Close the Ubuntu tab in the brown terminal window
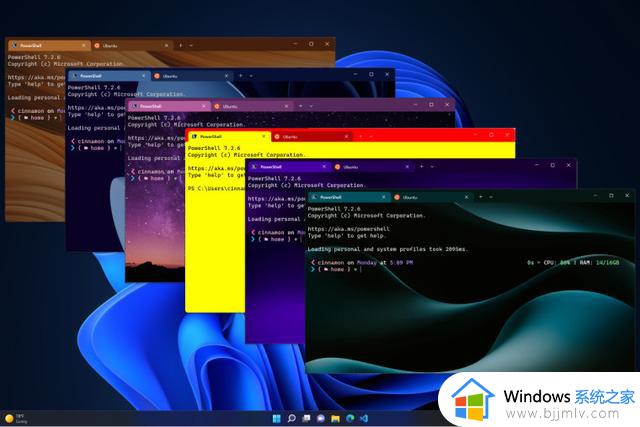 pyautogui.click(x=167, y=45)
